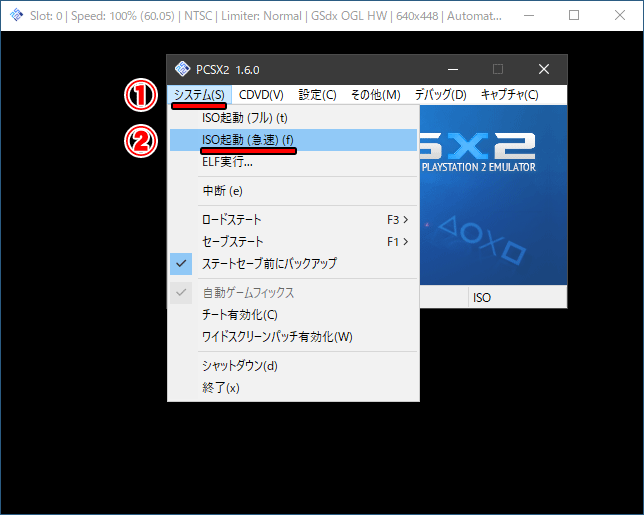Choose 終了(x) menu item

[x=293, y=388]
